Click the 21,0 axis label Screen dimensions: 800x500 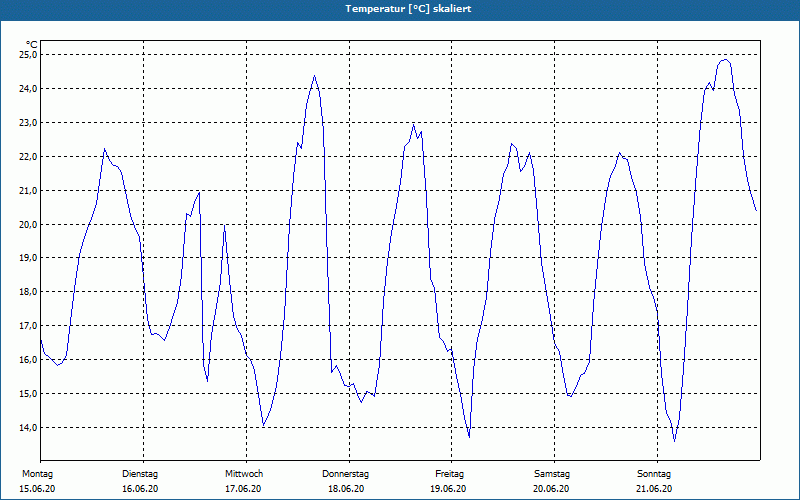pos(28,190)
